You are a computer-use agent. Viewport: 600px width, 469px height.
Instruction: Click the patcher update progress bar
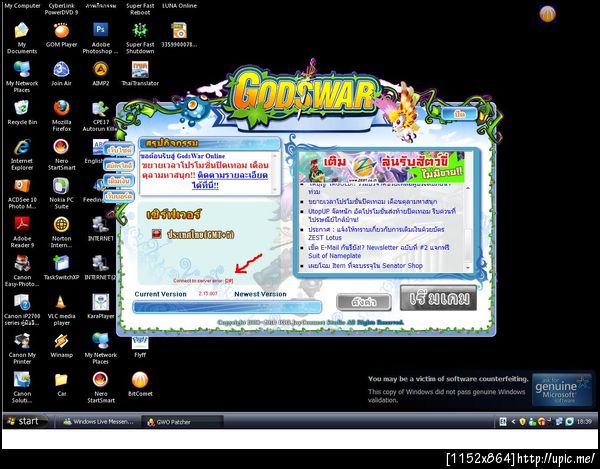pos(227,307)
